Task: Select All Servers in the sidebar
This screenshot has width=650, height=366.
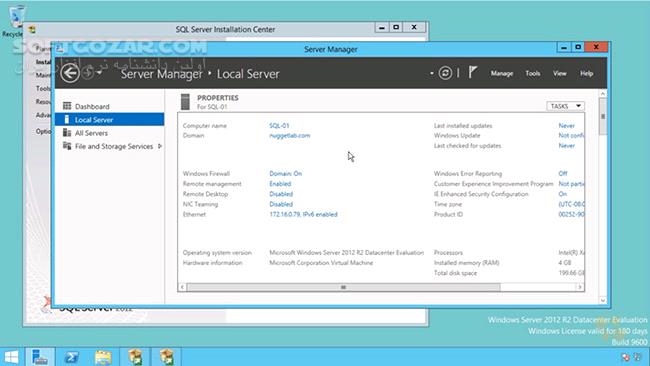Action: tap(109, 133)
